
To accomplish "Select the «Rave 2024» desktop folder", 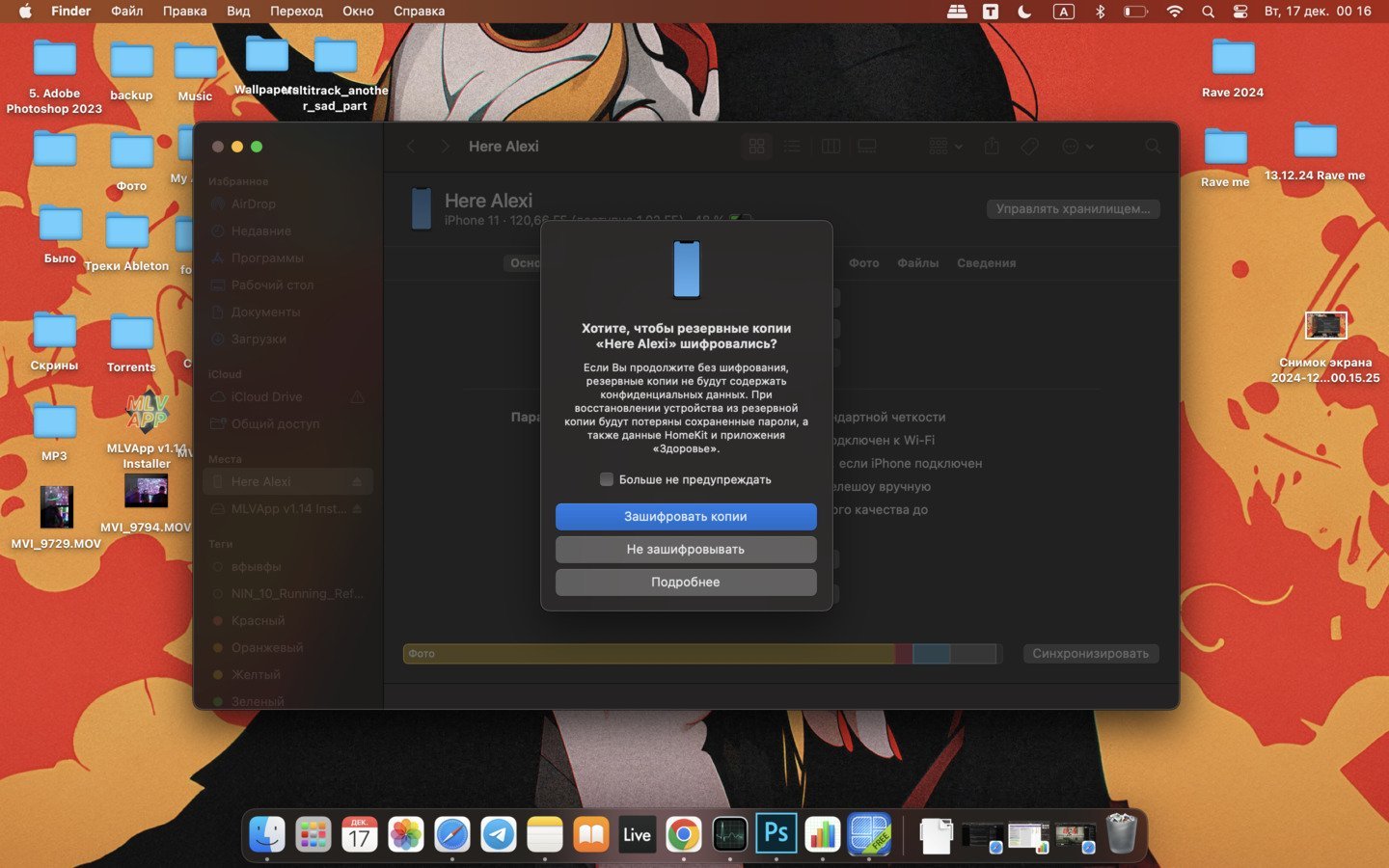I will [x=1233, y=60].
